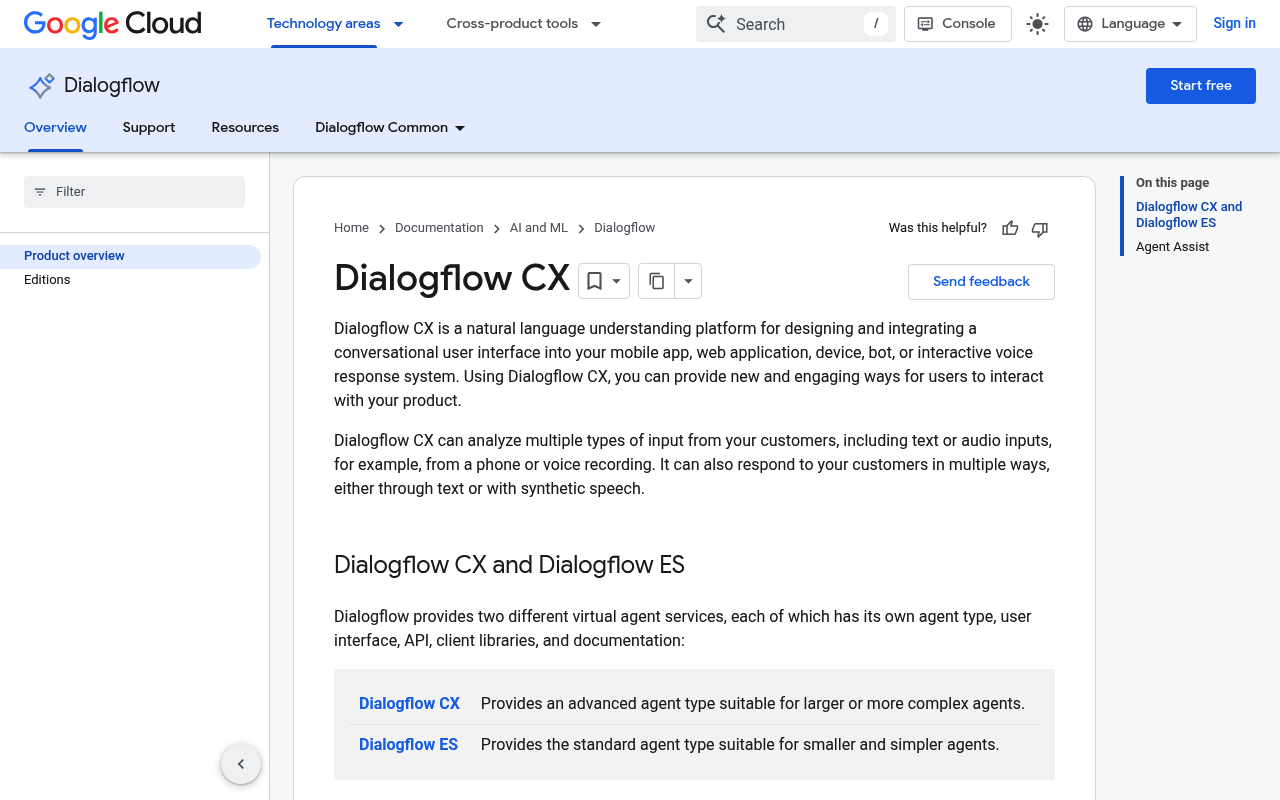Click the Start free button
1280x800 pixels.
[1201, 86]
